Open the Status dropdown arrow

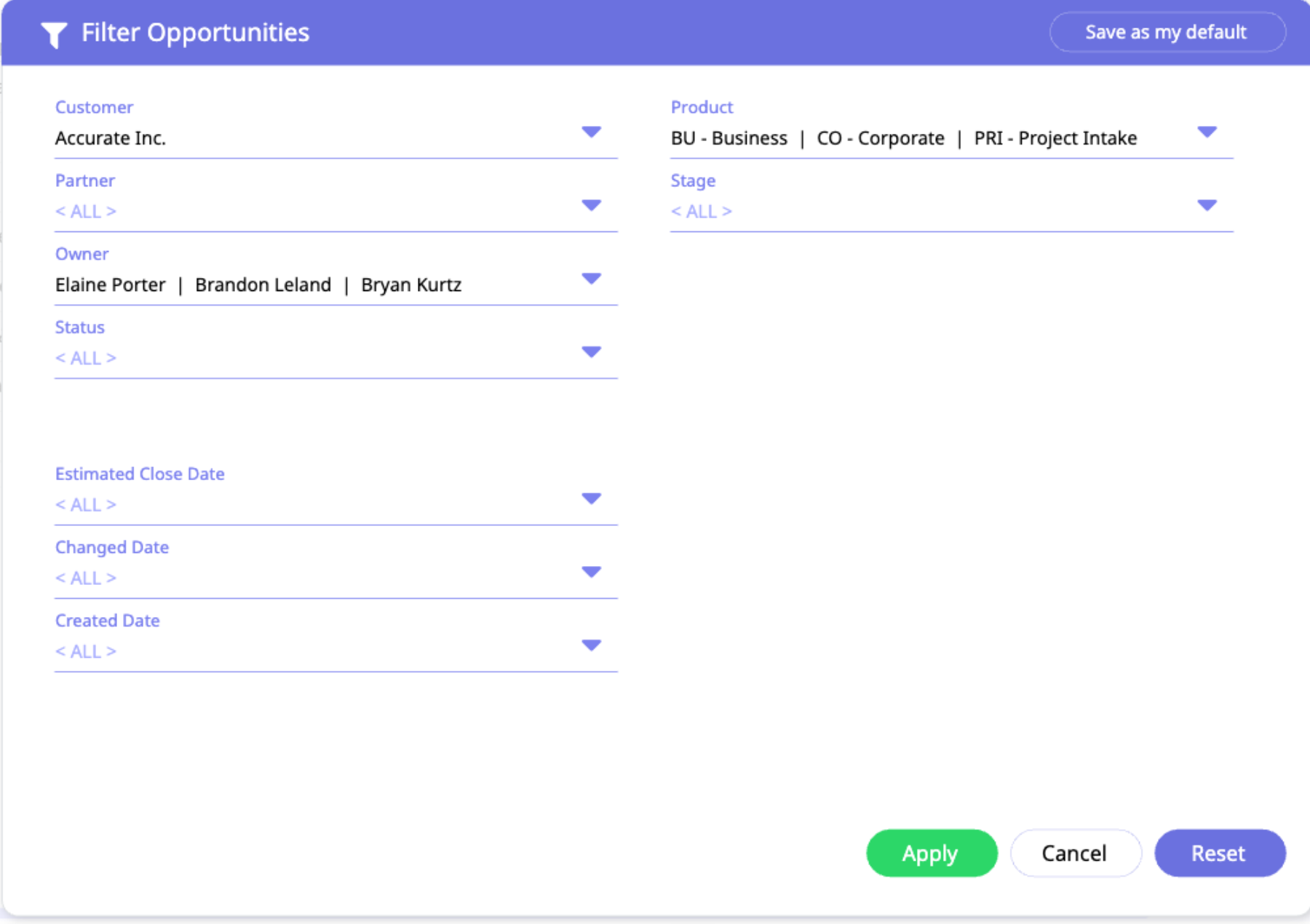click(591, 353)
